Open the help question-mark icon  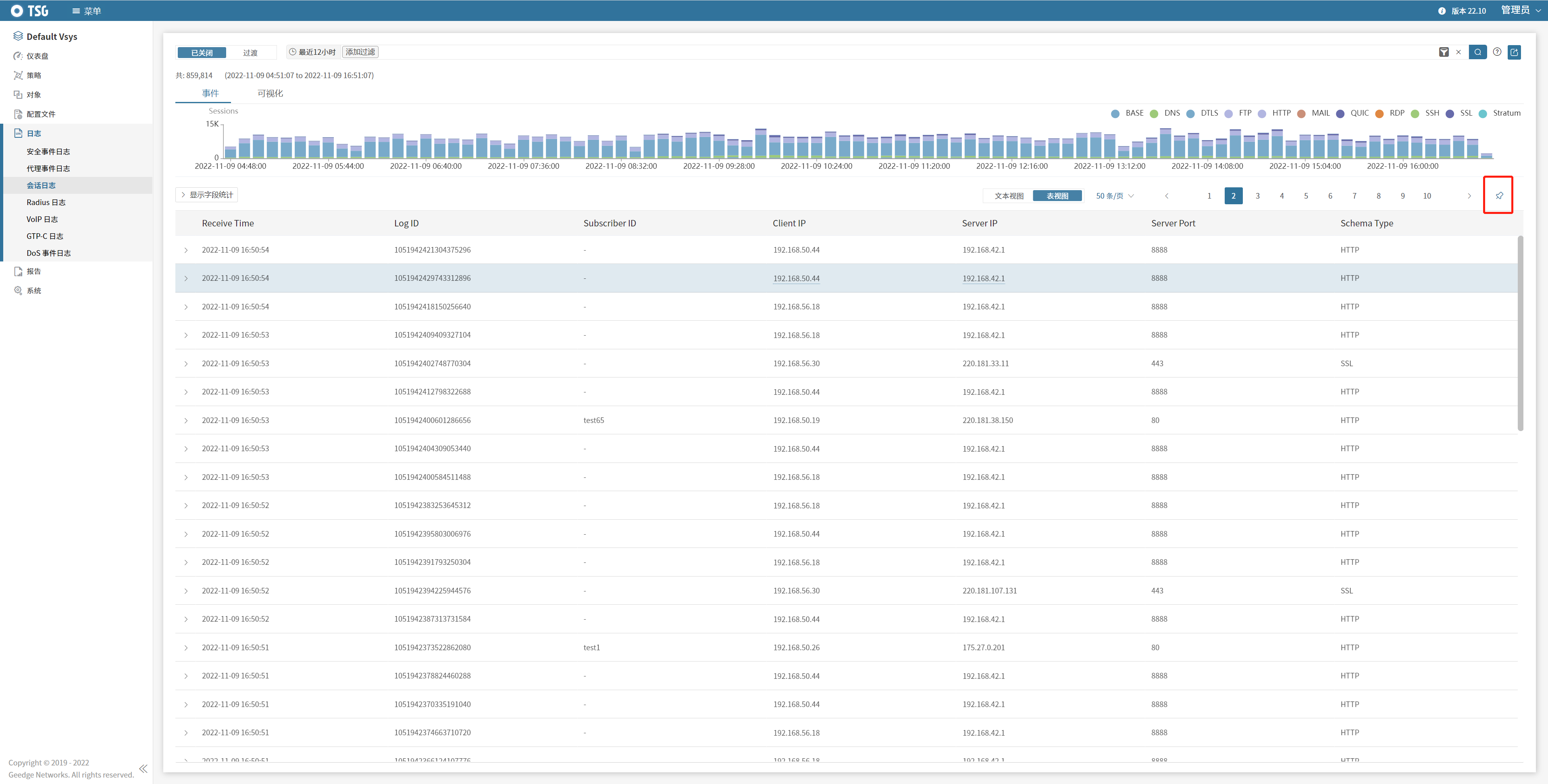coord(1497,52)
